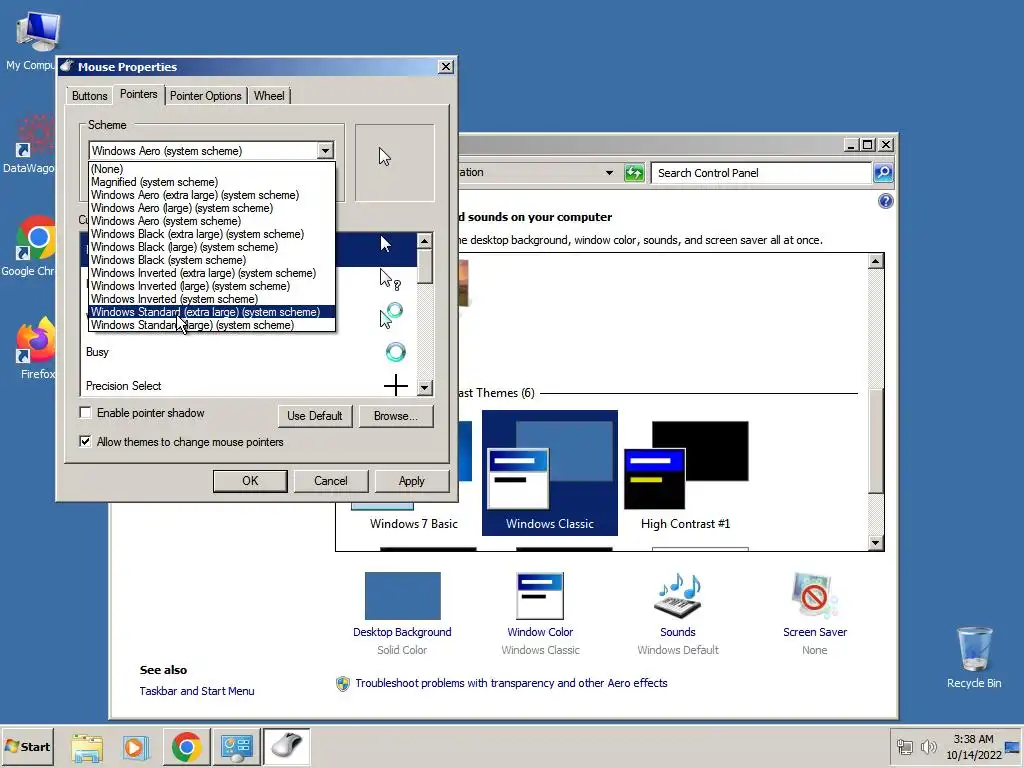Click Cancel in Mouse Properties
This screenshot has width=1024, height=768.
pyautogui.click(x=330, y=481)
